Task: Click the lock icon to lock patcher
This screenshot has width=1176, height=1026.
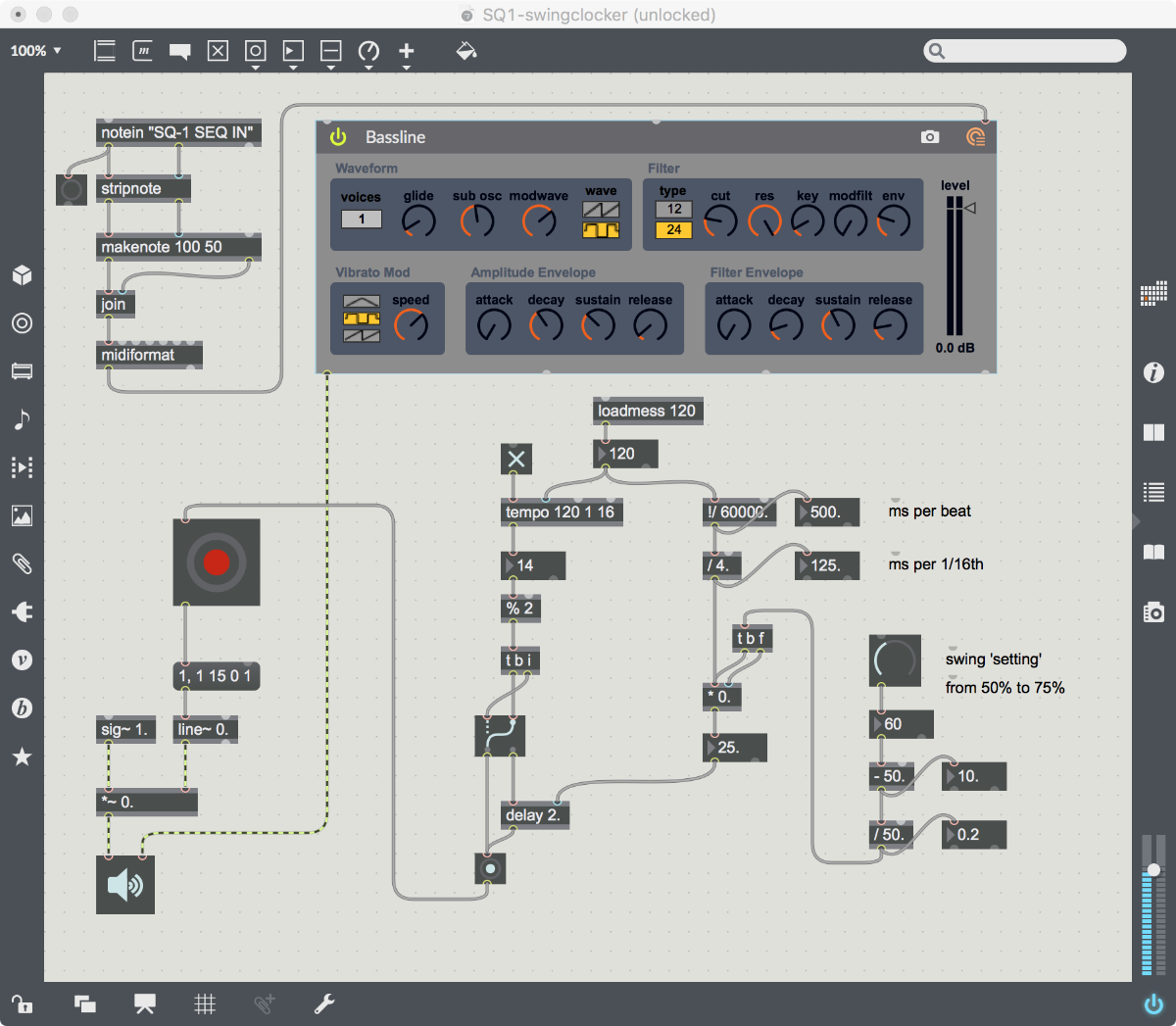Action: [x=22, y=1003]
